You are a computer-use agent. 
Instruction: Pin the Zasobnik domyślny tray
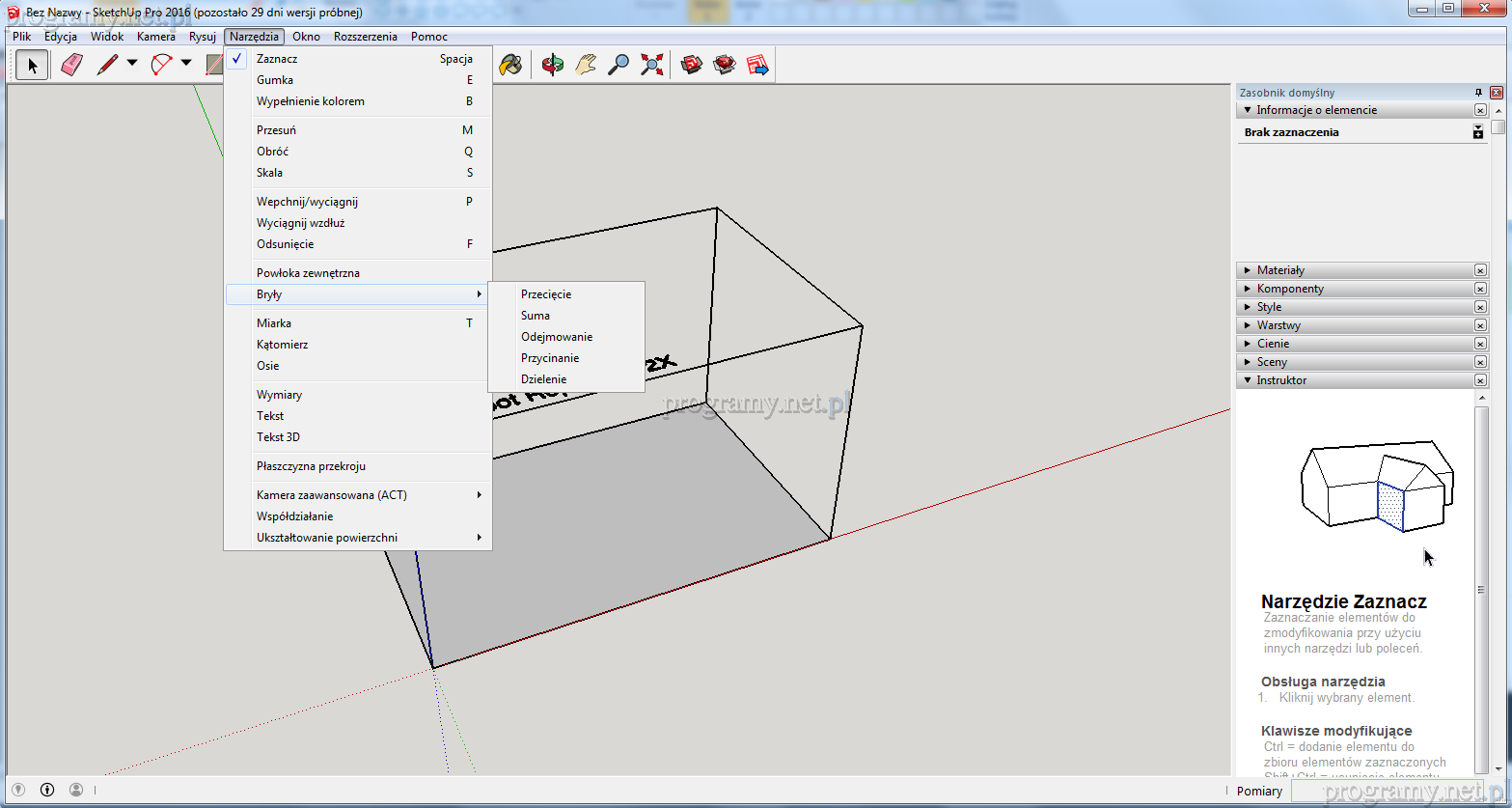click(x=1478, y=93)
